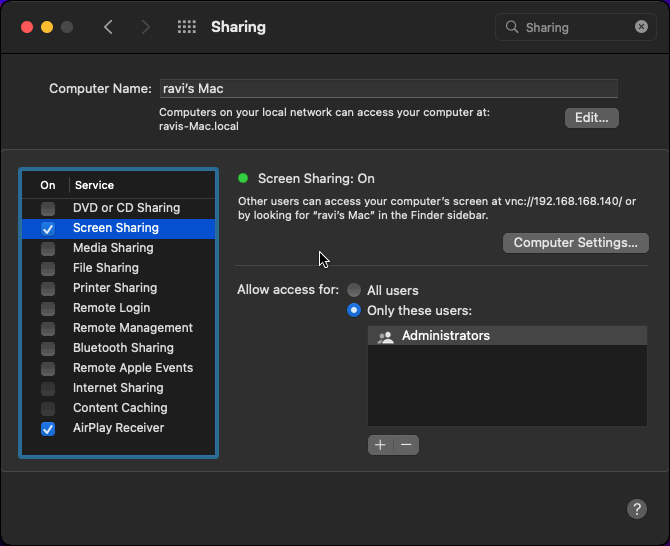Image resolution: width=670 pixels, height=546 pixels.
Task: Click the magnifying glass search icon
Action: pos(513,28)
